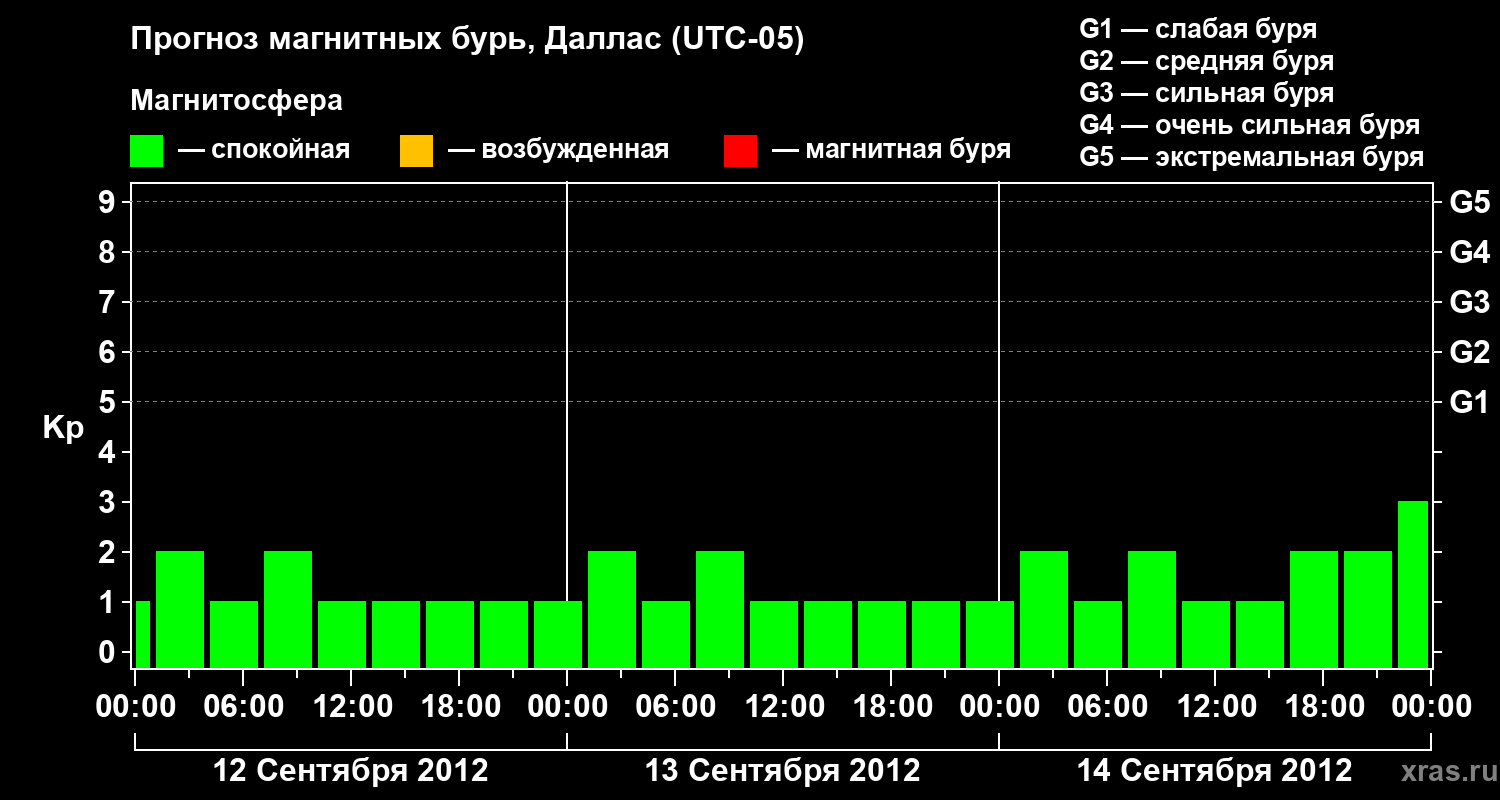Click the '06:00' time label for 13 Сентября

coord(675,707)
